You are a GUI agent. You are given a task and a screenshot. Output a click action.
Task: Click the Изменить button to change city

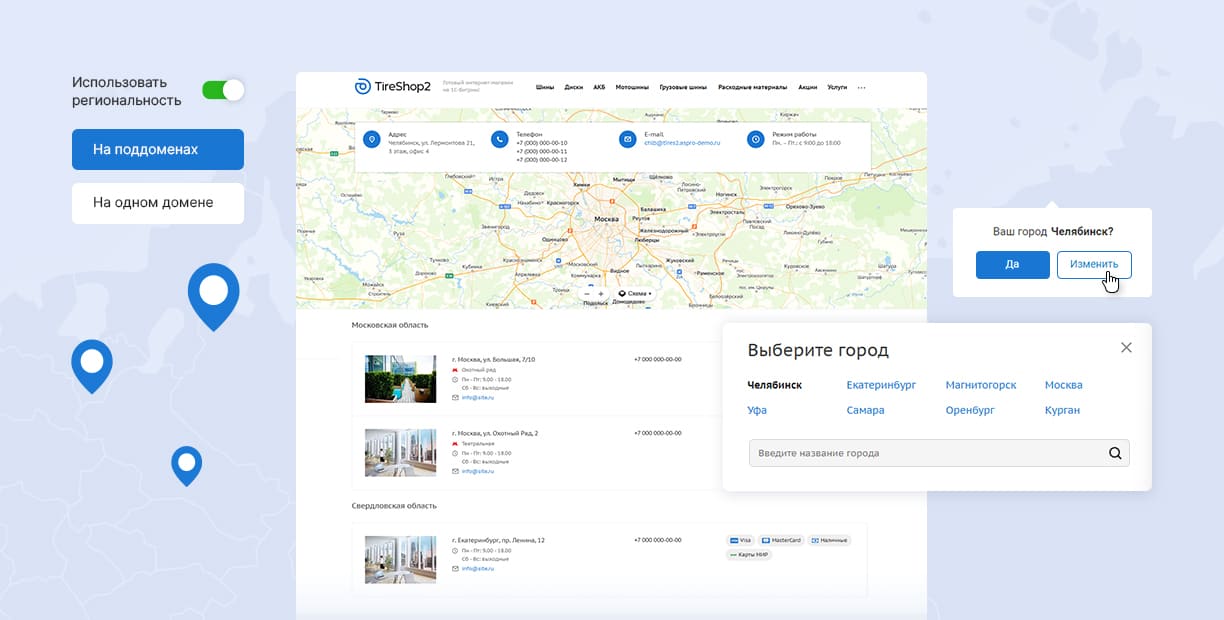[x=1094, y=264]
